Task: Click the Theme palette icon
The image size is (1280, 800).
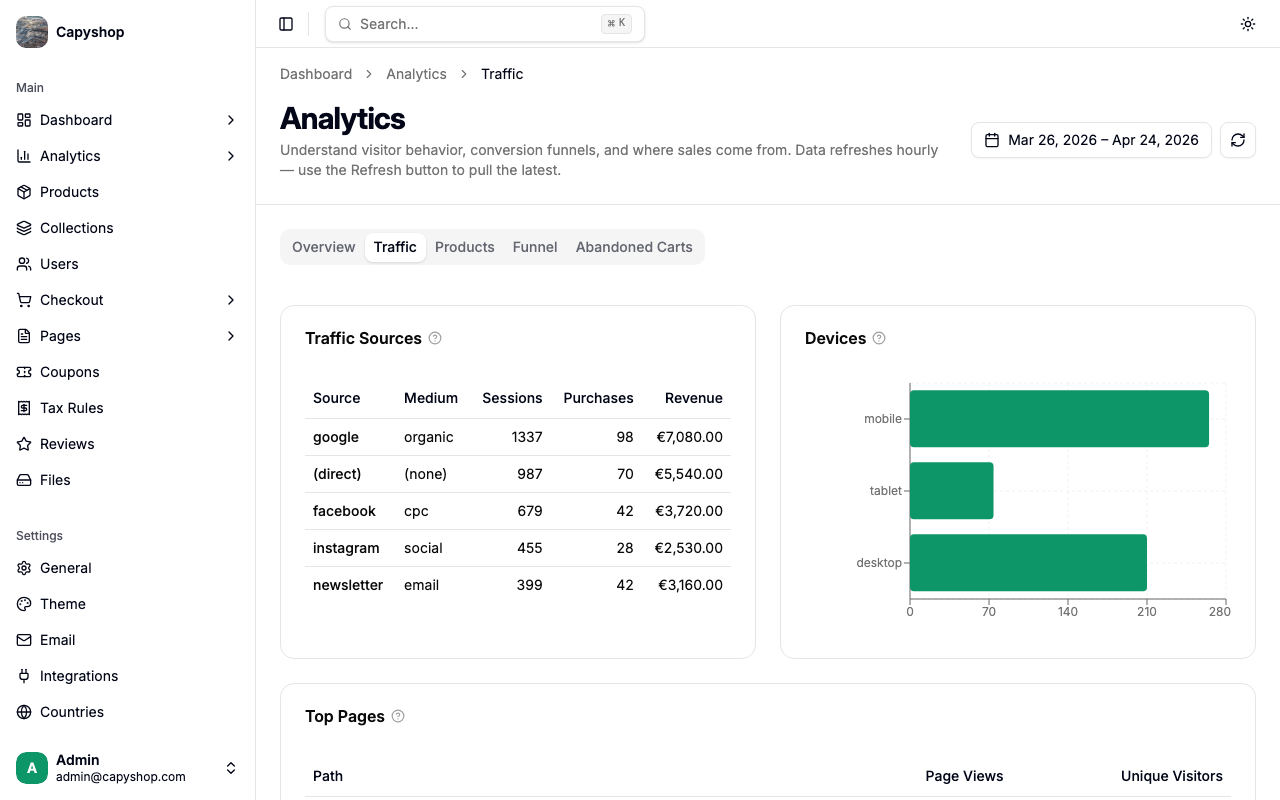Action: tap(24, 604)
